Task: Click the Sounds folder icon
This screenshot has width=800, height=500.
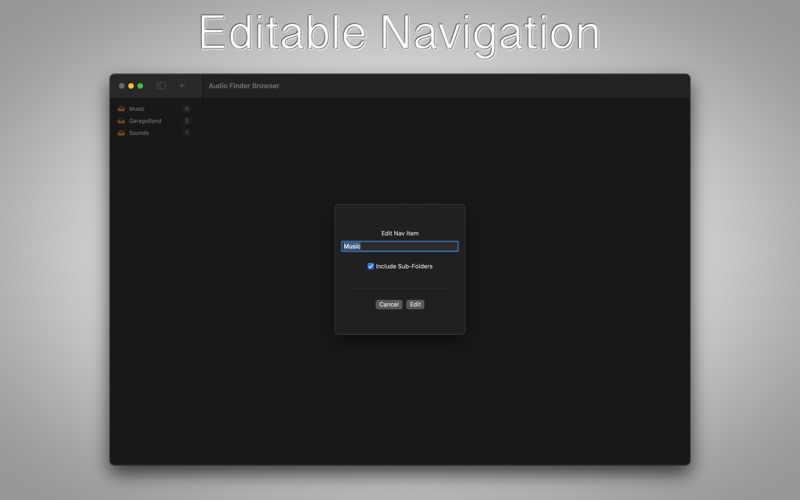Action: click(121, 133)
